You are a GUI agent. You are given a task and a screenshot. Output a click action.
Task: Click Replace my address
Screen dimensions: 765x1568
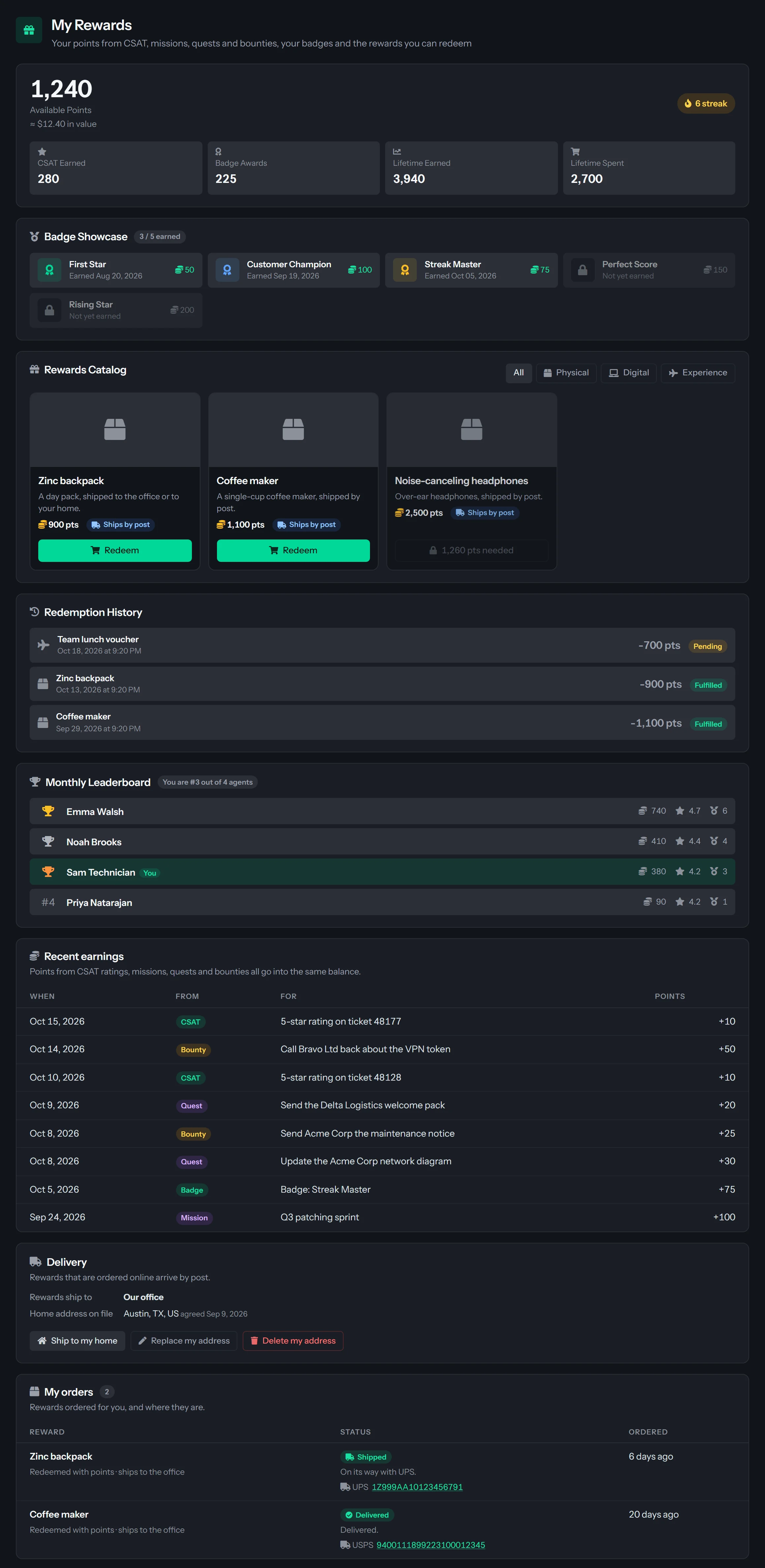pyautogui.click(x=184, y=1340)
